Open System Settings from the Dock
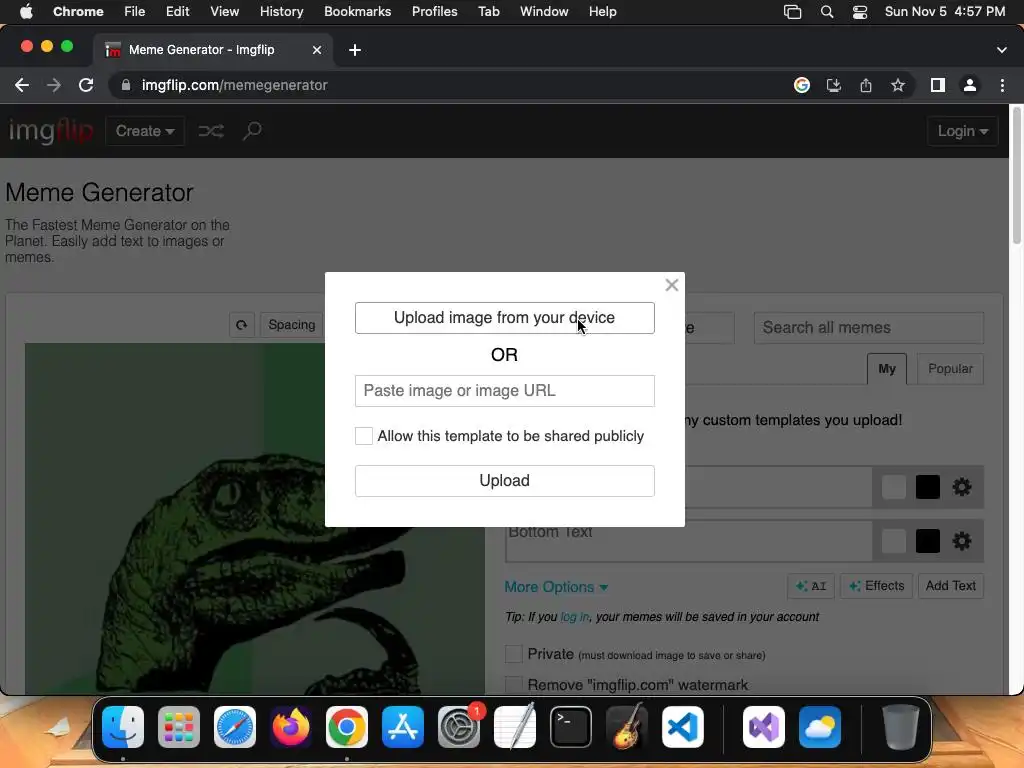Screen dimensions: 1024x768 459,727
